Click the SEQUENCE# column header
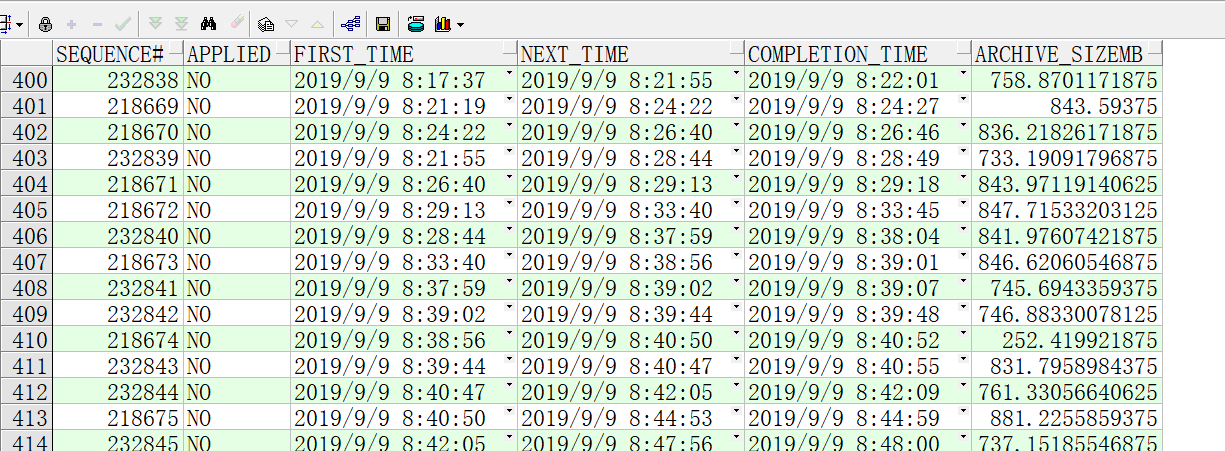1225x451 pixels. tap(118, 54)
